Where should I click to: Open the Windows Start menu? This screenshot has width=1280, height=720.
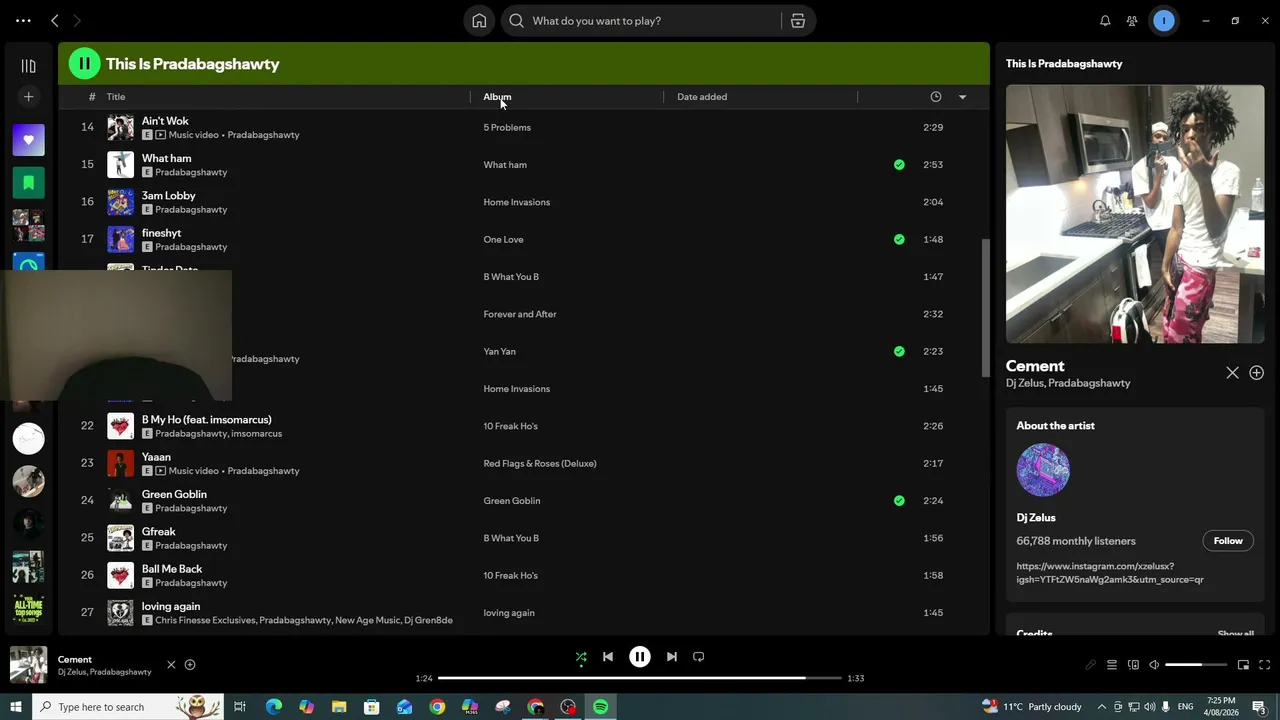16,707
